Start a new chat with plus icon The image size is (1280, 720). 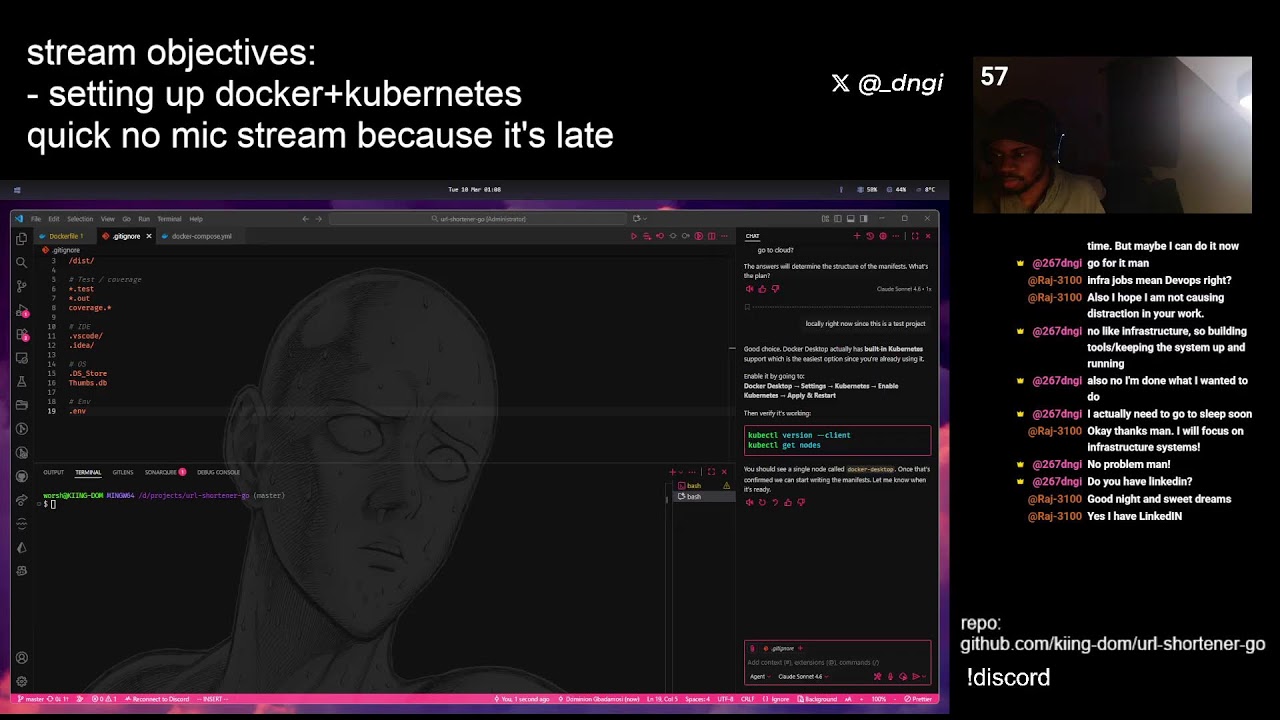856,236
